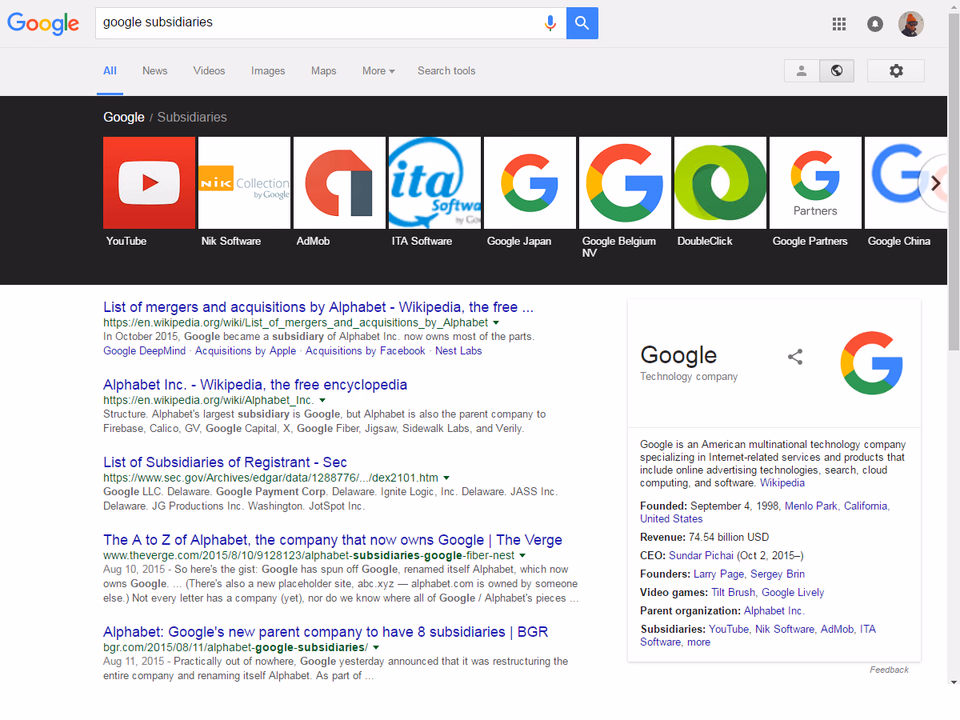Open Sundar Pichai CEO link
The image size is (960, 720).
tap(701, 556)
